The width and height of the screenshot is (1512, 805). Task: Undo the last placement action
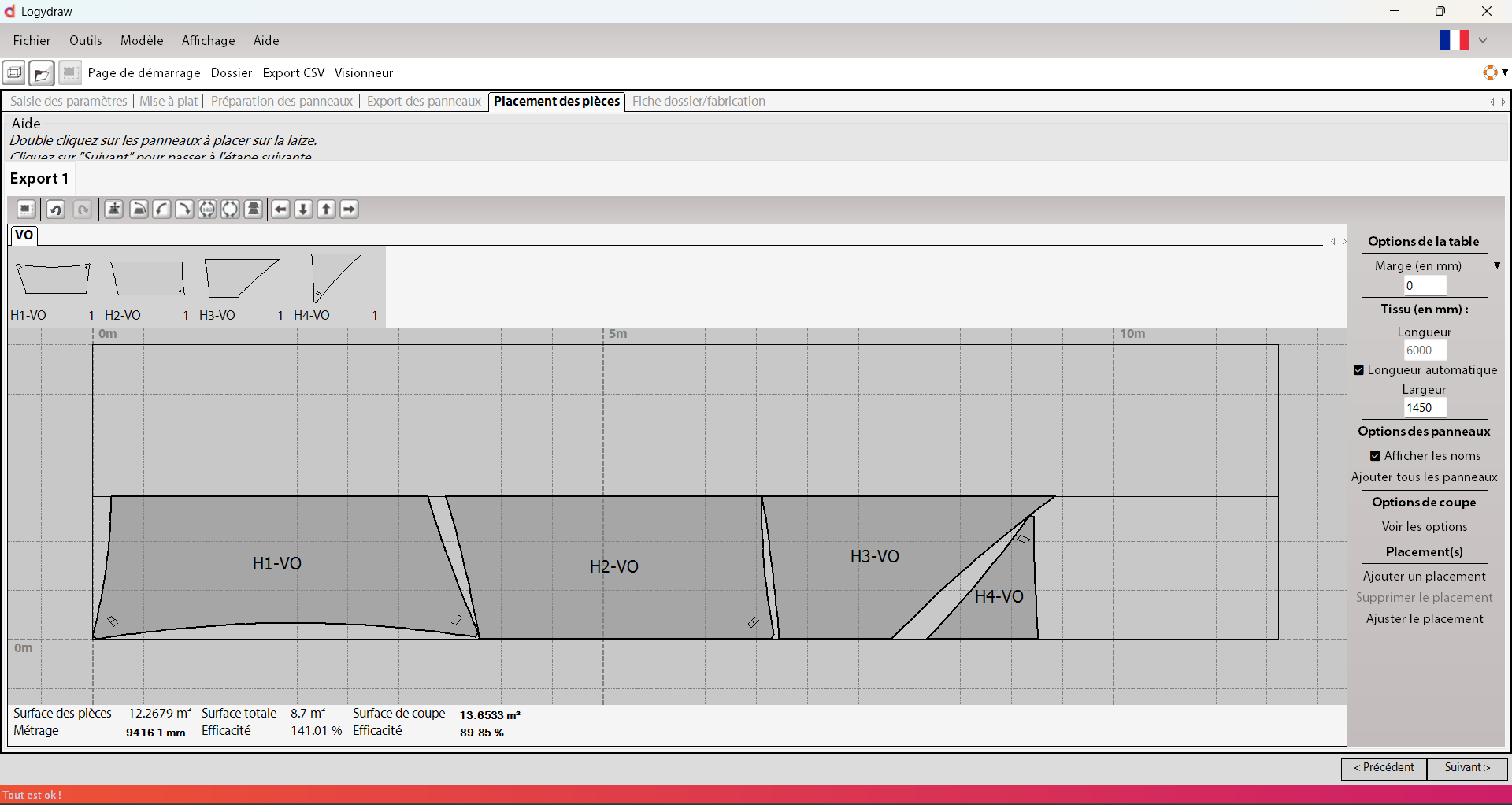55,209
